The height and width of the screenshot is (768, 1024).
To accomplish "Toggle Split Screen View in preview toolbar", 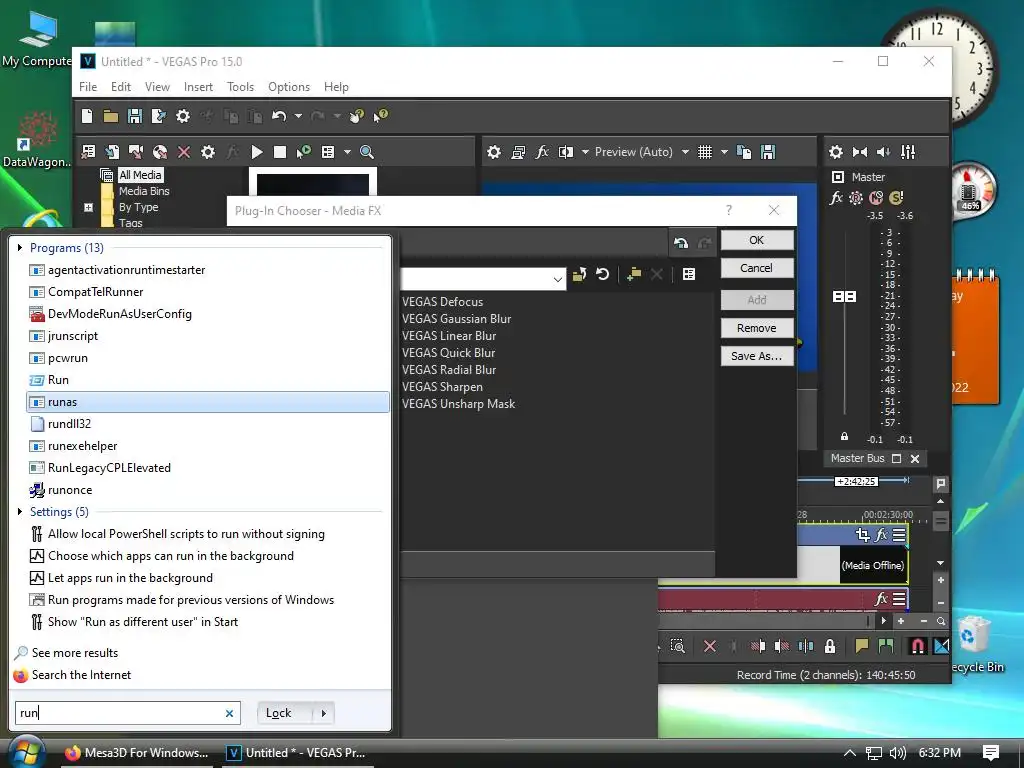I will pos(566,152).
